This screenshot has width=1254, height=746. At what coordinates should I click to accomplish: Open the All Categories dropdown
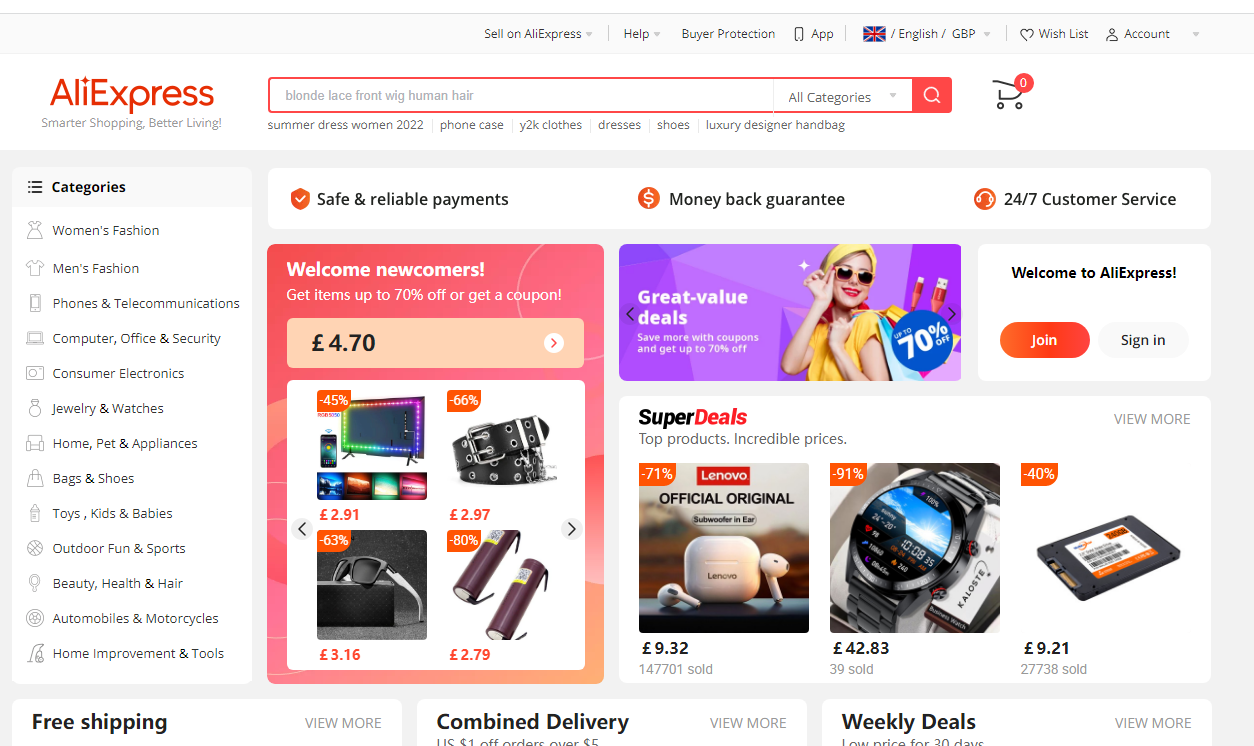tap(842, 96)
